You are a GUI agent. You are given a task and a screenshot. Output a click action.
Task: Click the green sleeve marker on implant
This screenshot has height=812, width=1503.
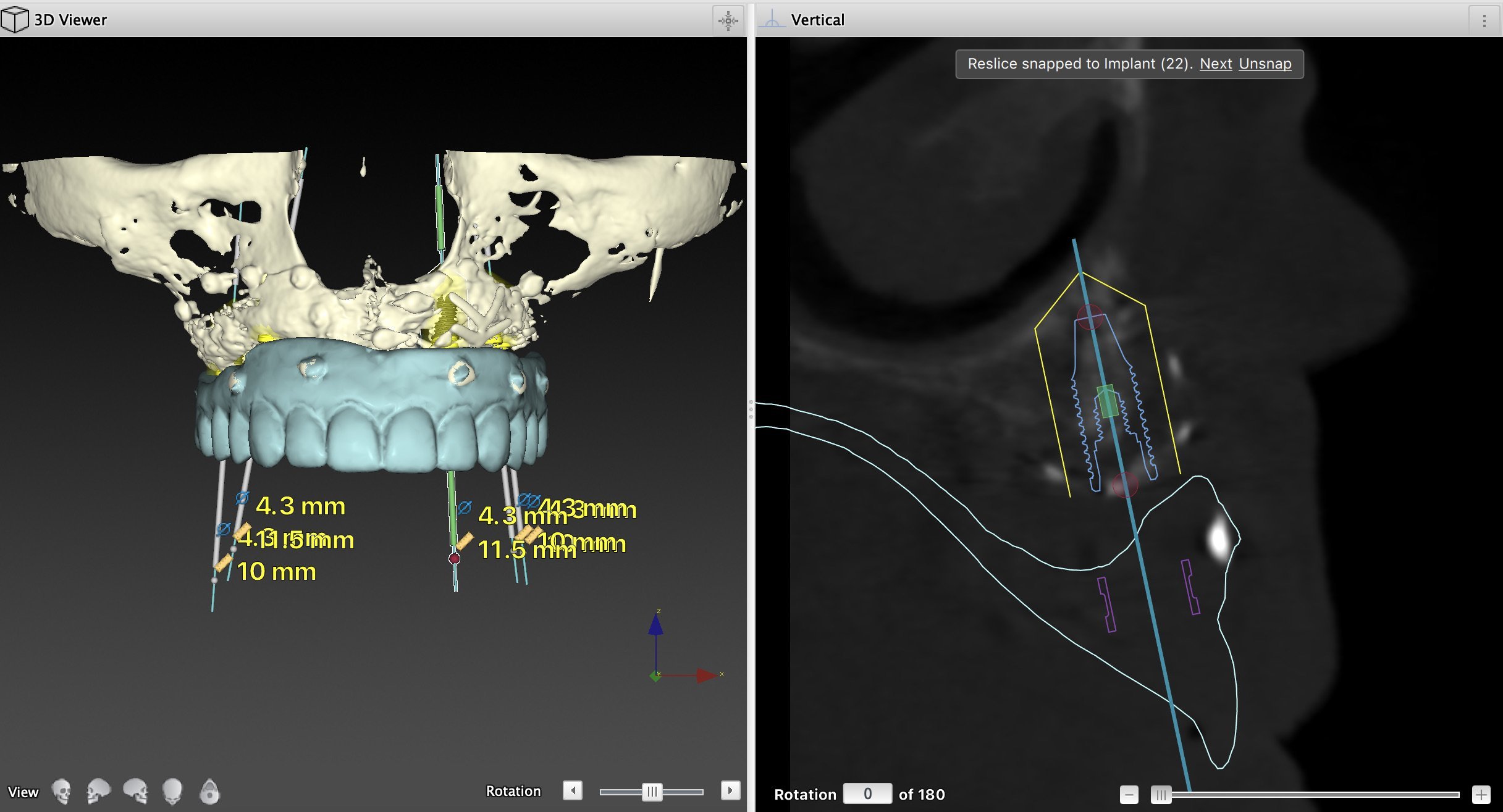(x=1108, y=401)
